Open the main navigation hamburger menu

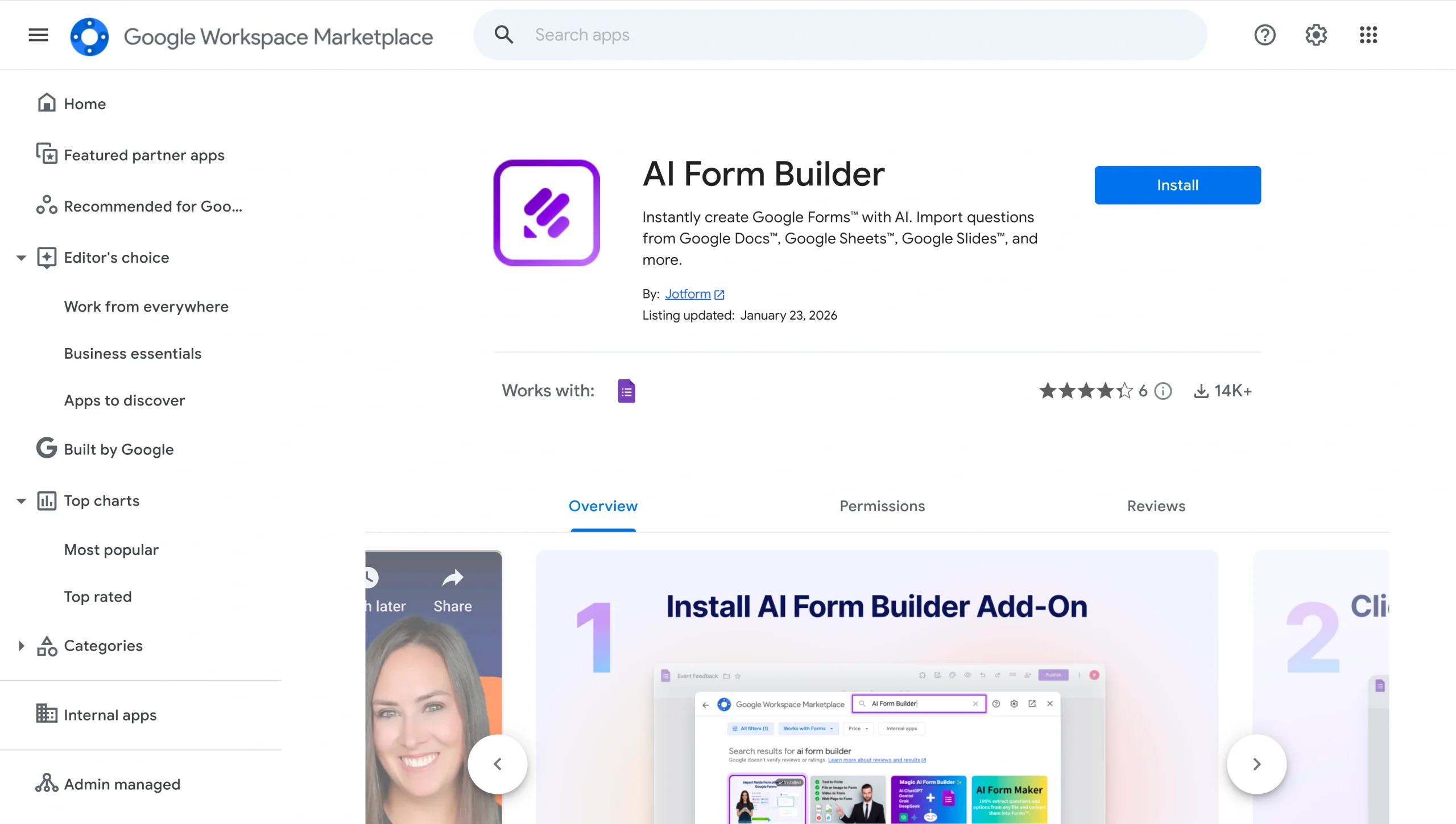coord(38,35)
